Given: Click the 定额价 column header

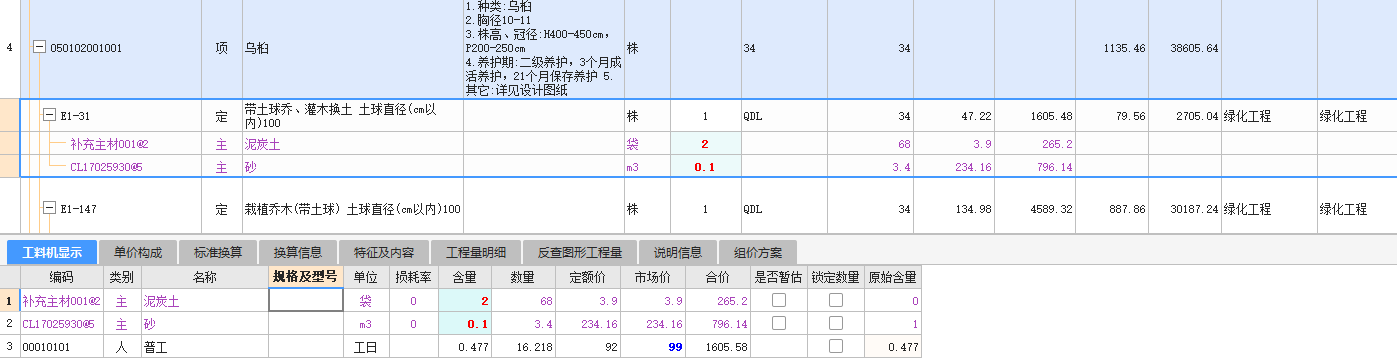Looking at the screenshot, I should click(x=588, y=276).
